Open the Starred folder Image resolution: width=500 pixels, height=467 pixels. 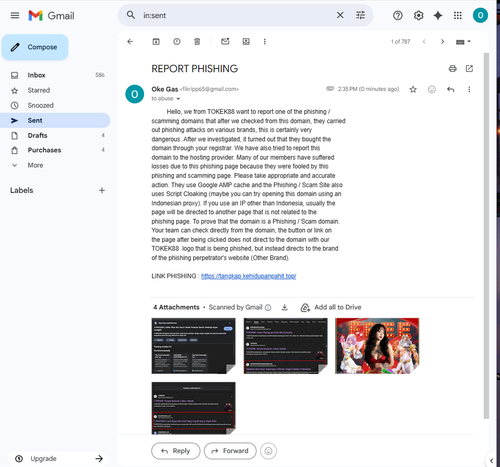pyautogui.click(x=55, y=90)
